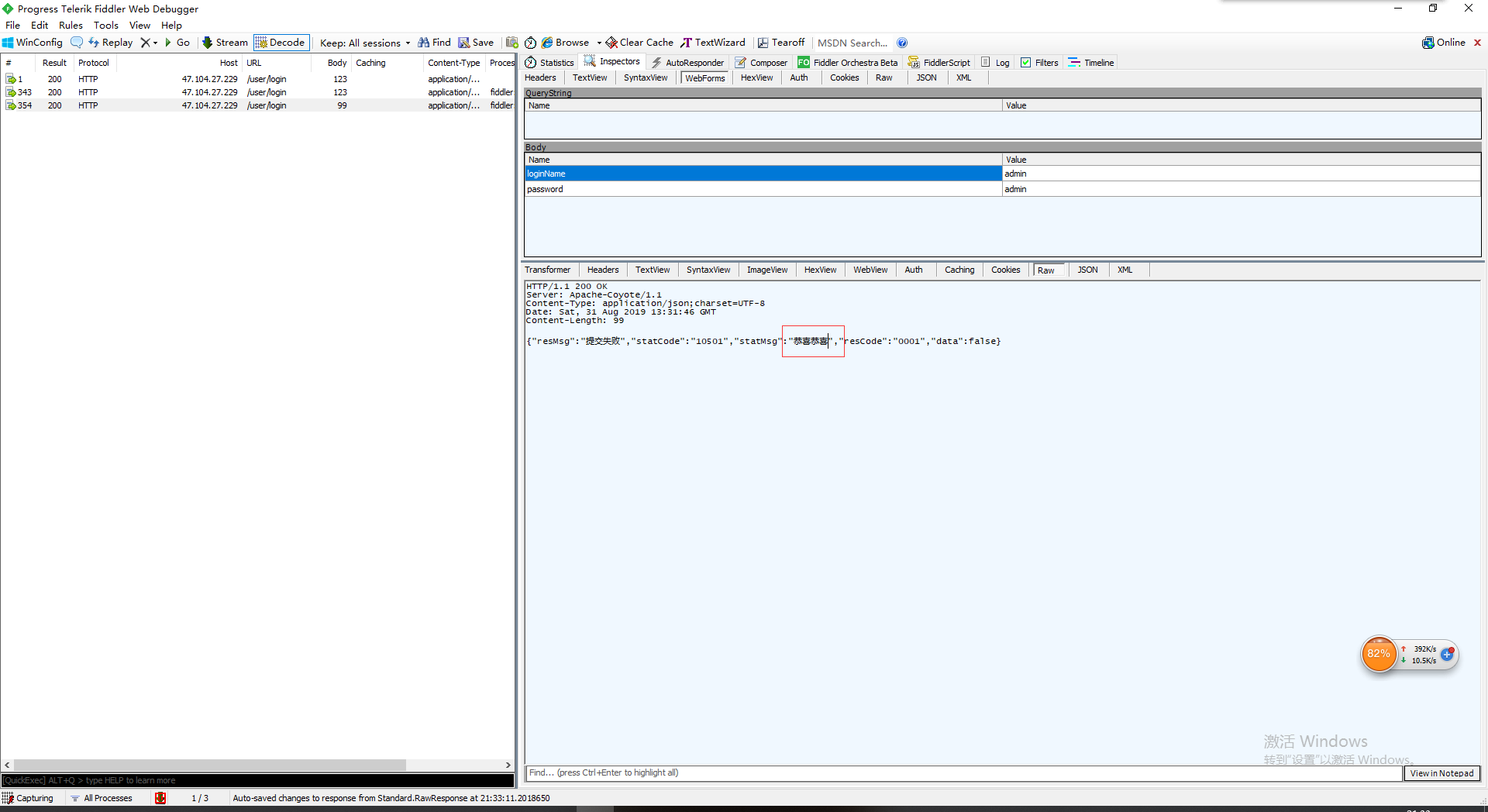Click the WinConfig toolbar button
The height and width of the screenshot is (812, 1488).
[x=33, y=43]
